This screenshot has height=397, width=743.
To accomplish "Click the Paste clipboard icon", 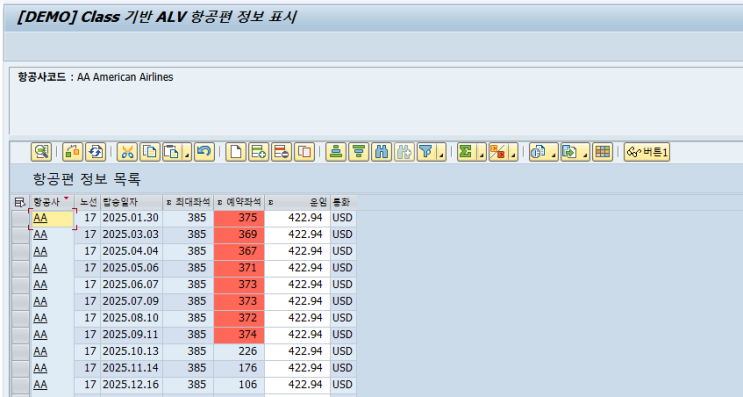I will click(172, 152).
